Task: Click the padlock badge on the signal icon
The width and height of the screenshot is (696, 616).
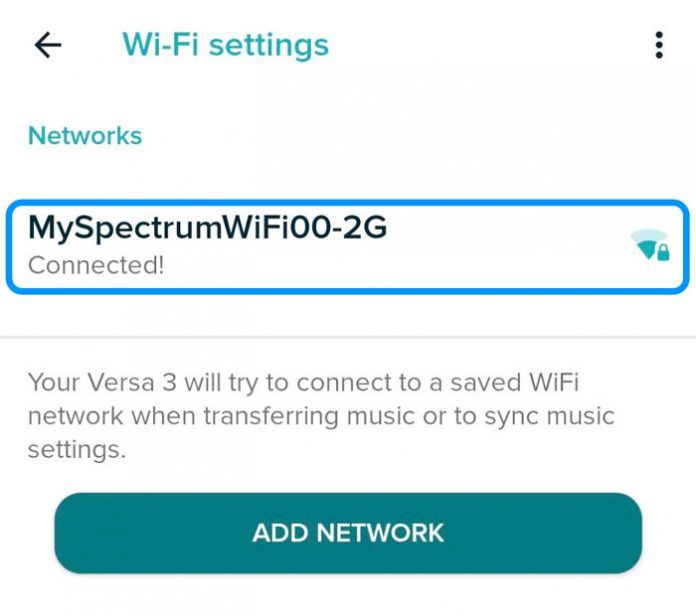Action: (x=661, y=252)
